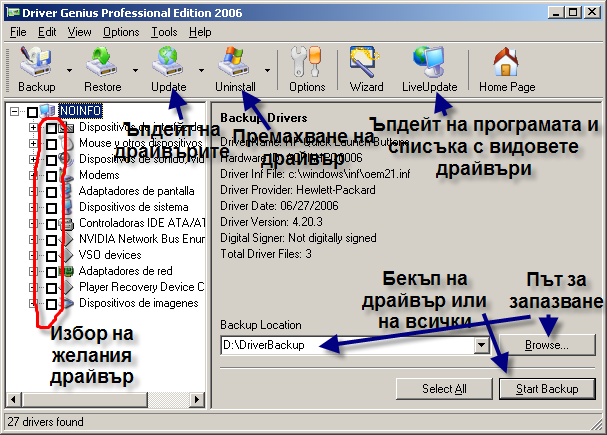Screen dimensions: 607x435
Task: Check the Dispositivos de imagenes checkbox
Action: pos(51,304)
